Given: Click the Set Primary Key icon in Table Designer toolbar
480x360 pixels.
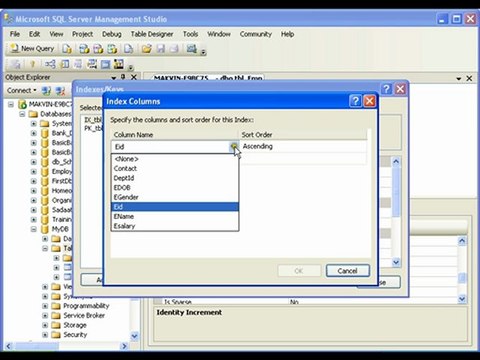Looking at the screenshot, I should pos(33,64).
